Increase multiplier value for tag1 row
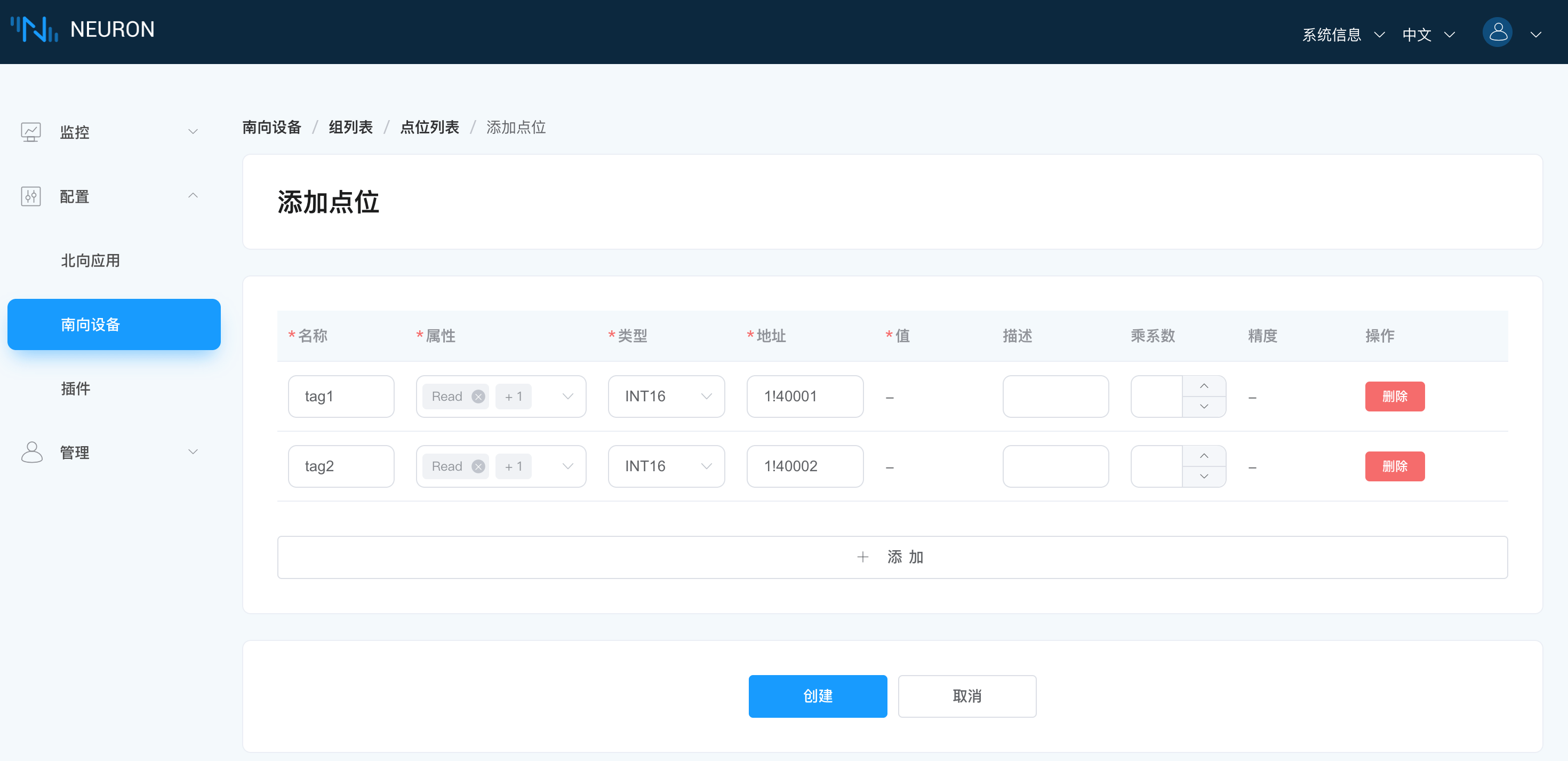This screenshot has height=761, width=1568. click(1203, 386)
